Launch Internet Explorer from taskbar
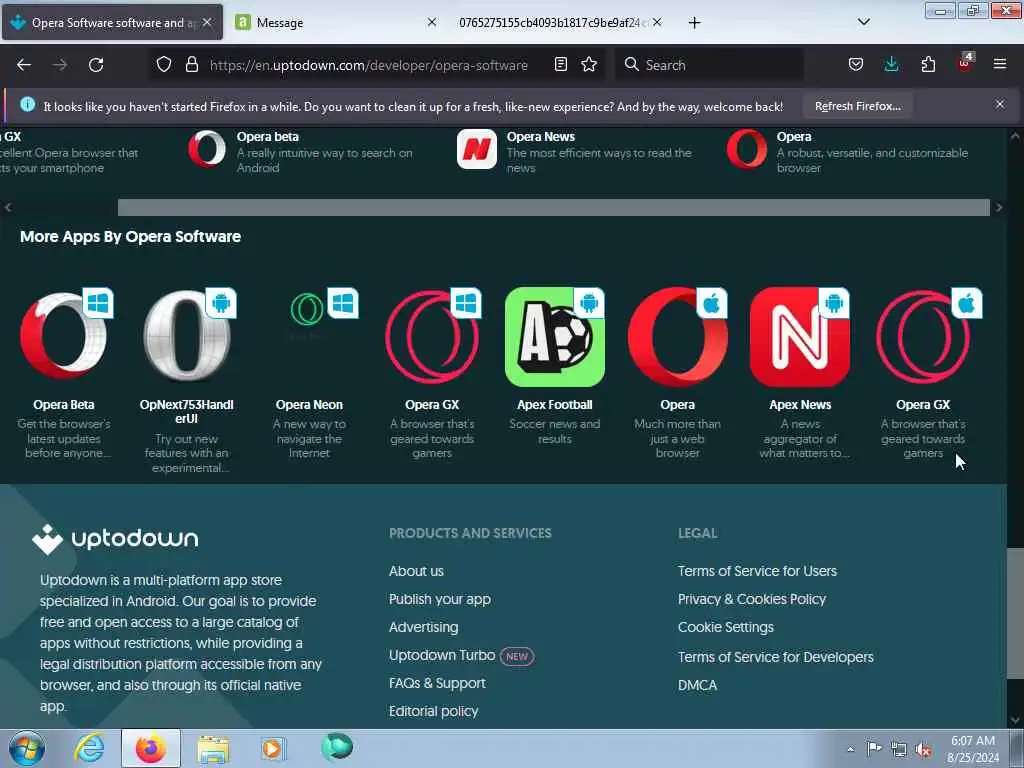The height and width of the screenshot is (768, 1024). tap(88, 748)
